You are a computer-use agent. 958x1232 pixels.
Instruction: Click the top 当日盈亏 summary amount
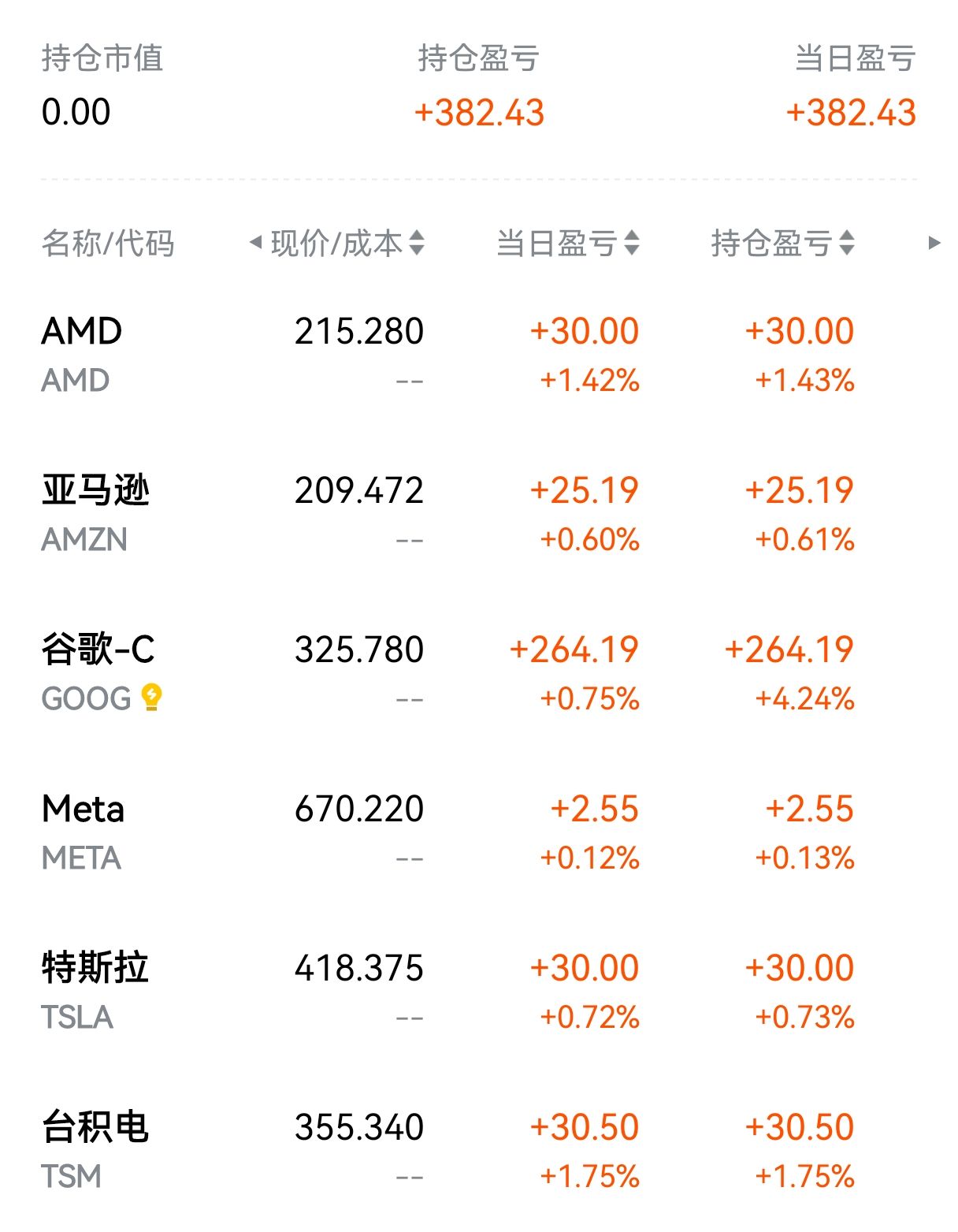[851, 113]
